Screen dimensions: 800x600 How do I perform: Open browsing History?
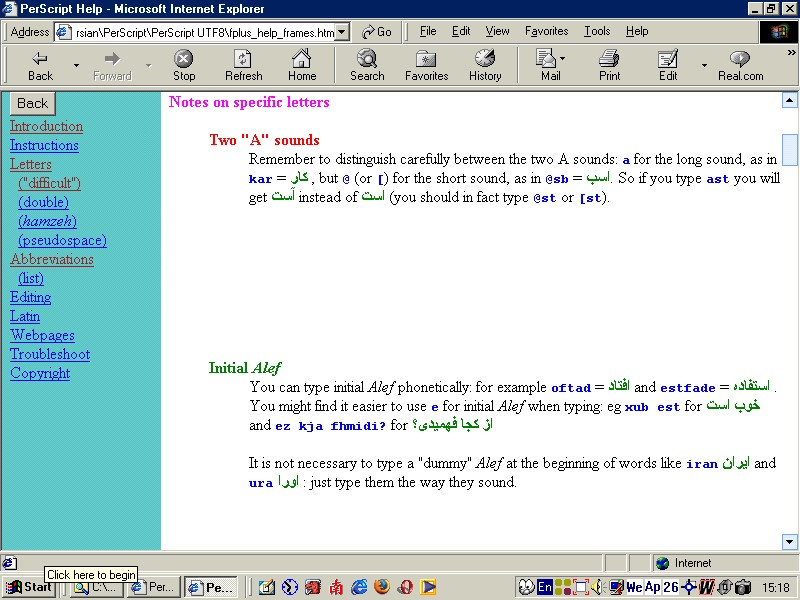pos(485,62)
